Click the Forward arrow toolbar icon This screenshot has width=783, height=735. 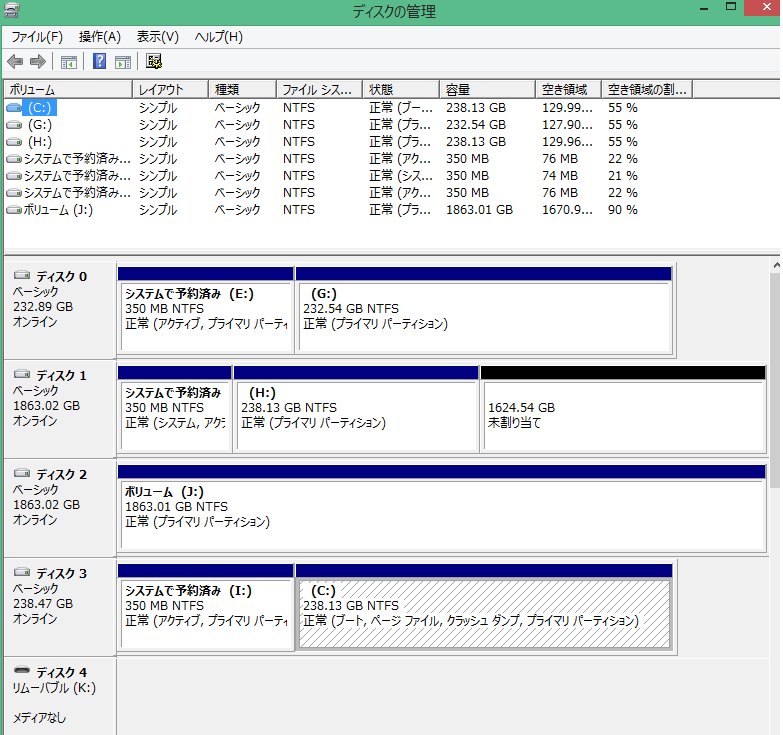coord(37,62)
